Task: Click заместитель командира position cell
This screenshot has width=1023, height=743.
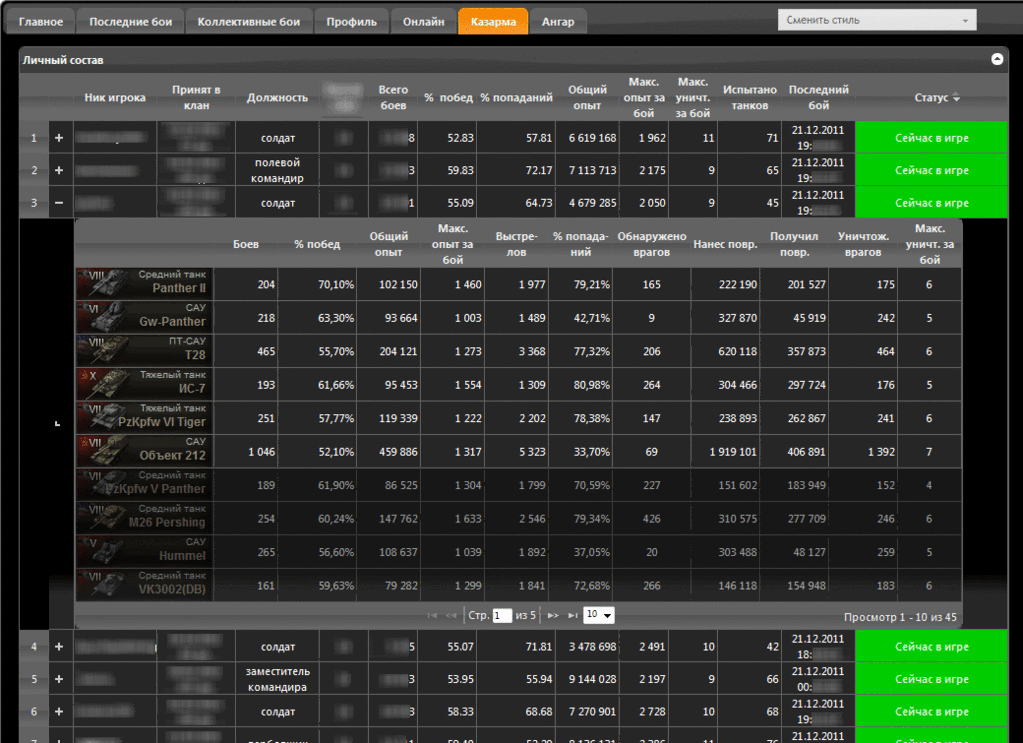Action: tap(277, 679)
